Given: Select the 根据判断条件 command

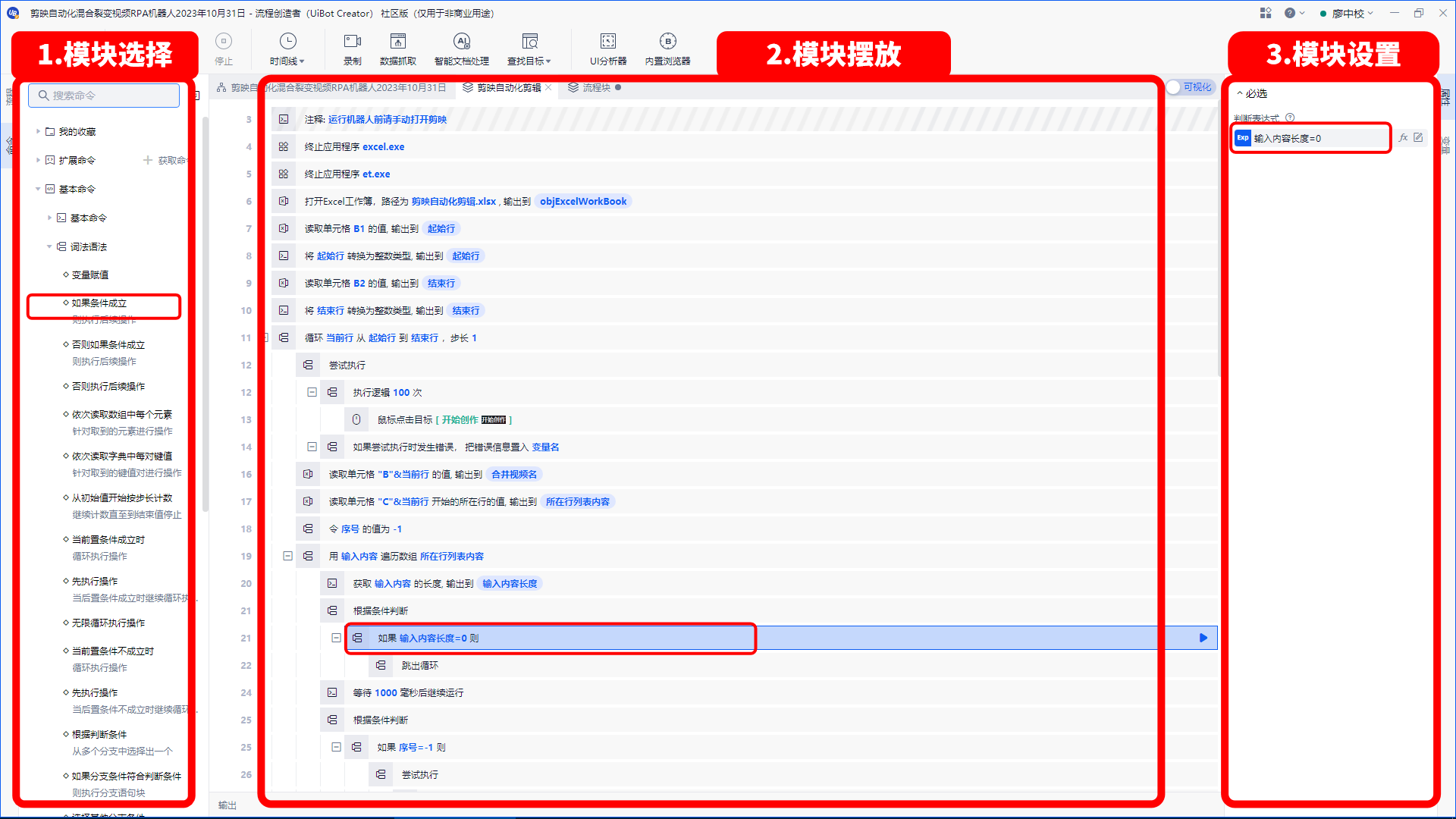Looking at the screenshot, I should tap(99, 734).
